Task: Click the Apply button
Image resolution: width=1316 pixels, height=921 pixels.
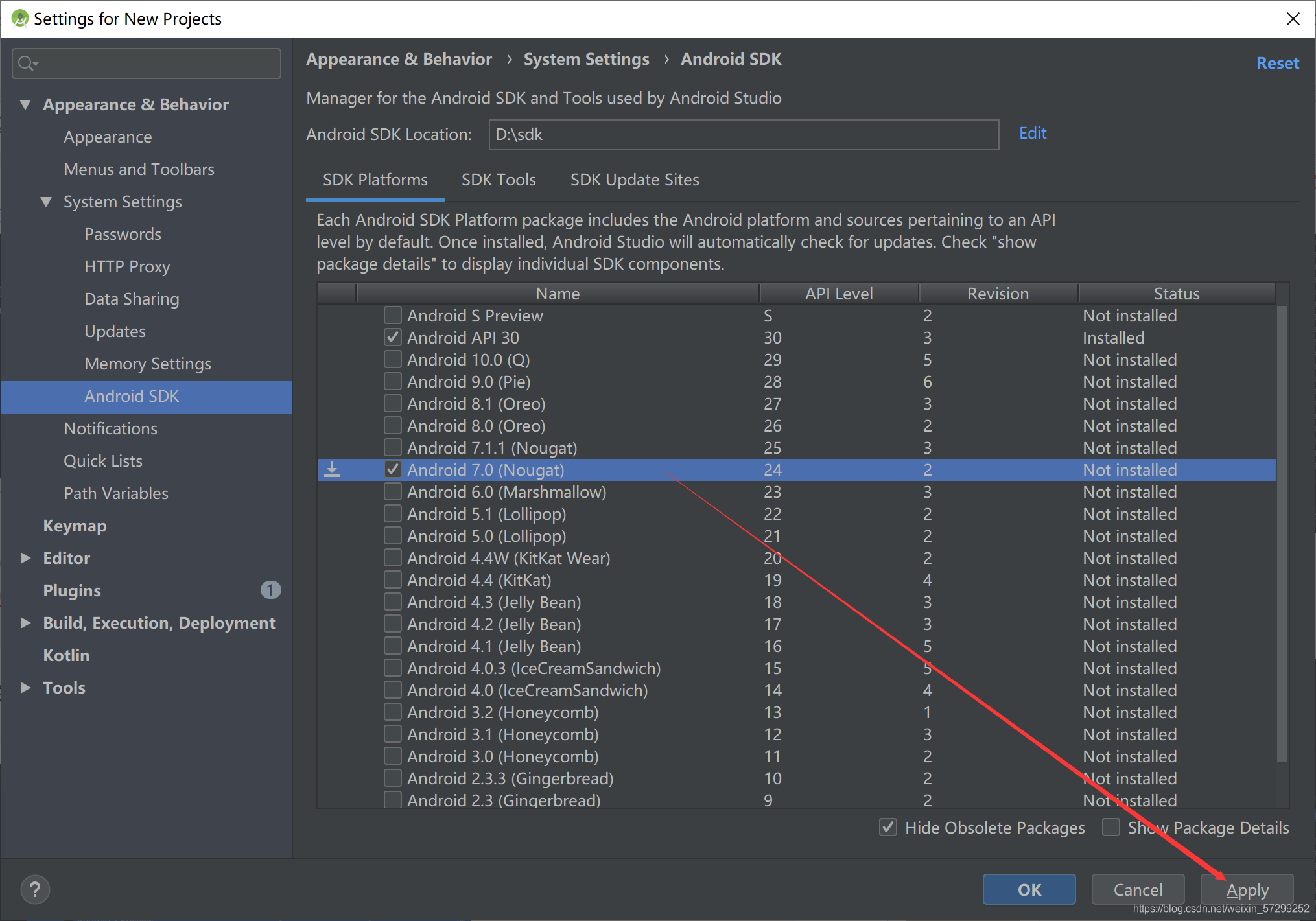Action: click(1247, 889)
